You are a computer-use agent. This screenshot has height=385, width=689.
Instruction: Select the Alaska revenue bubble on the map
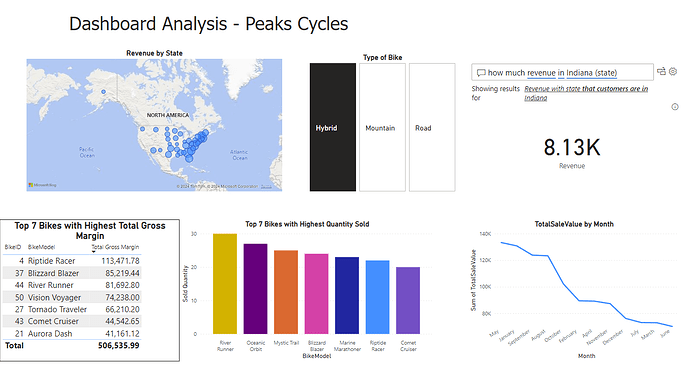103,92
